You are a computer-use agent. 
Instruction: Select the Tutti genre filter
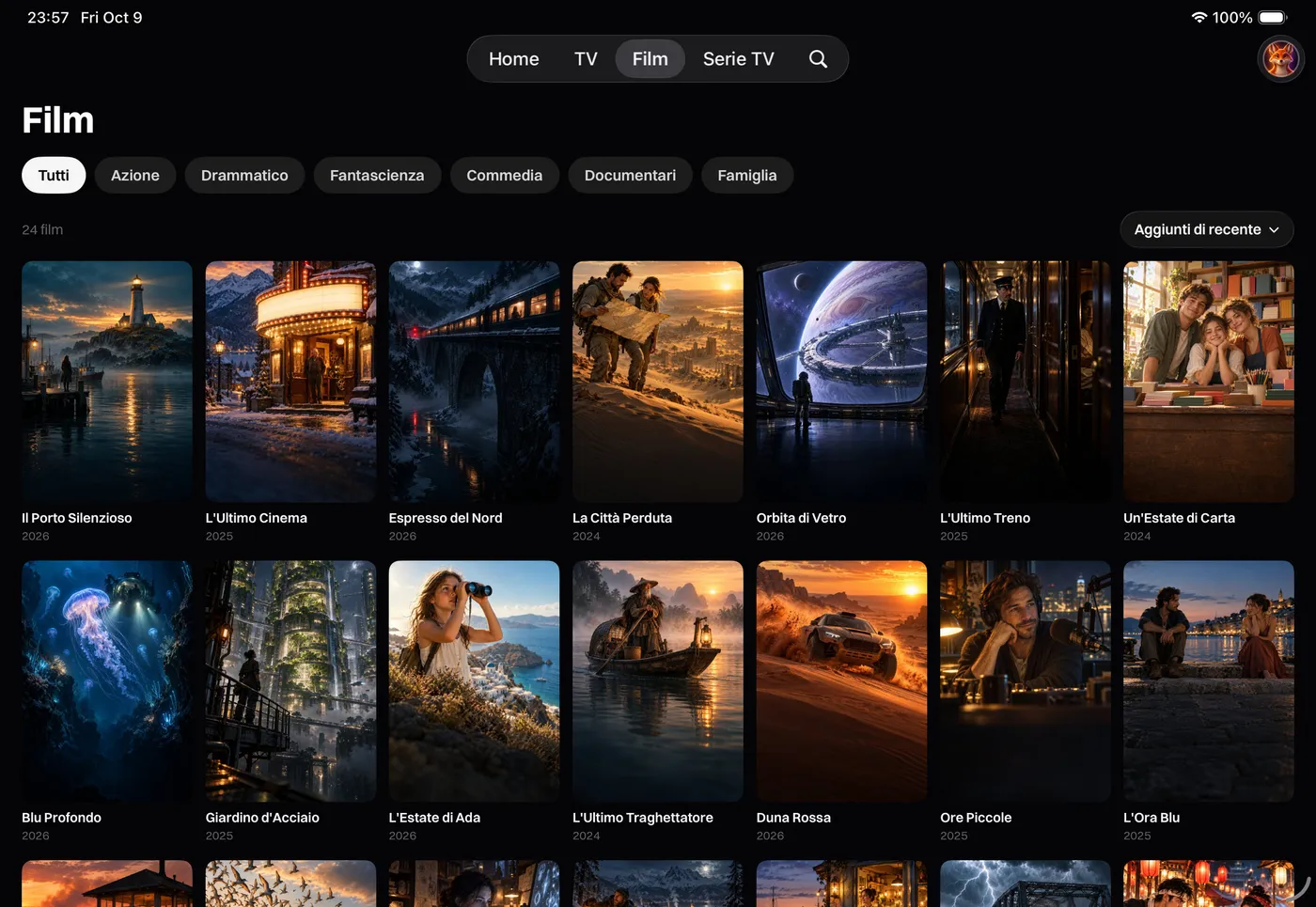pyautogui.click(x=54, y=176)
